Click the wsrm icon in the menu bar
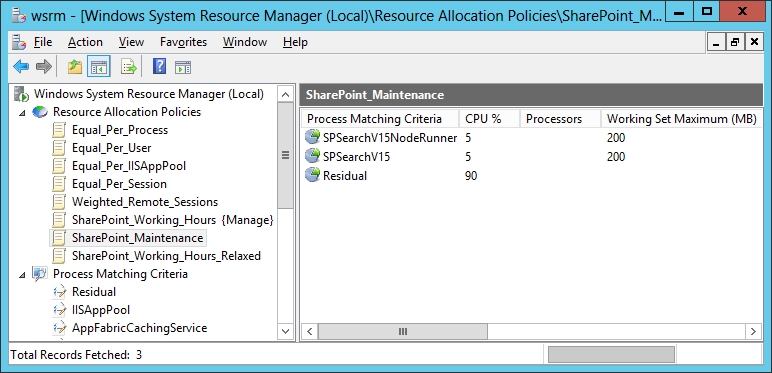This screenshot has width=772, height=373. (x=18, y=42)
